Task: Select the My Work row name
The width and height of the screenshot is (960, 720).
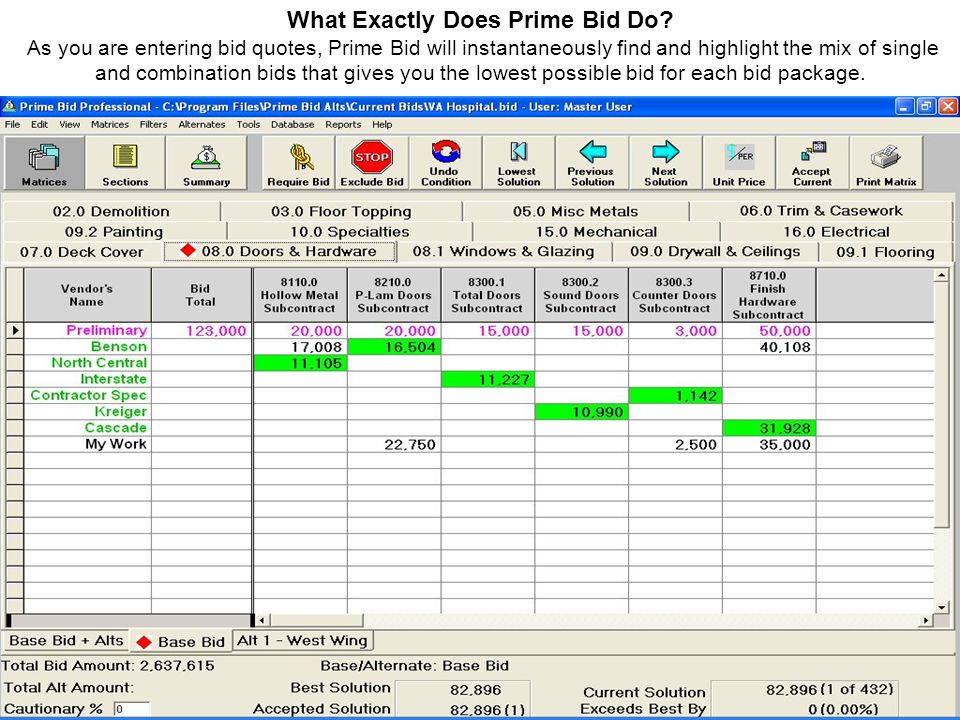Action: 116,444
